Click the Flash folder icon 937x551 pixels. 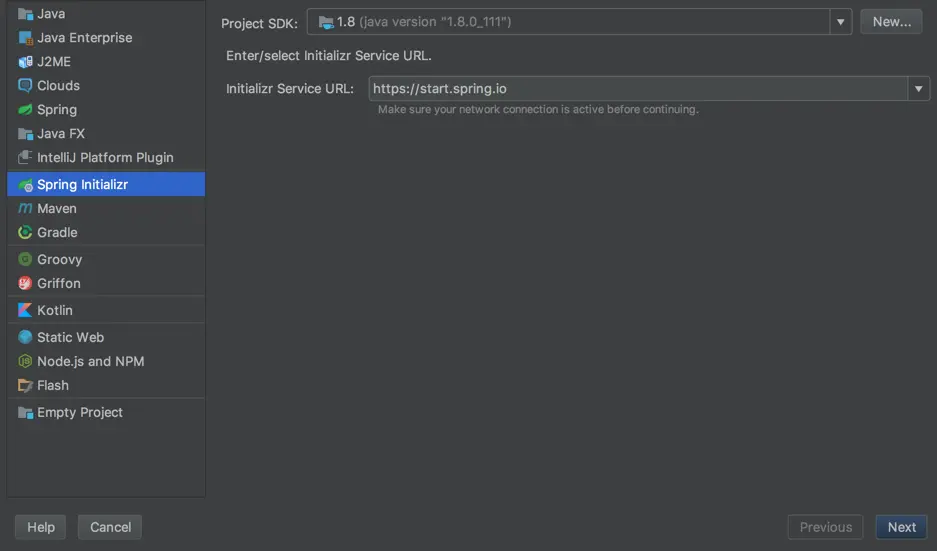click(x=25, y=385)
